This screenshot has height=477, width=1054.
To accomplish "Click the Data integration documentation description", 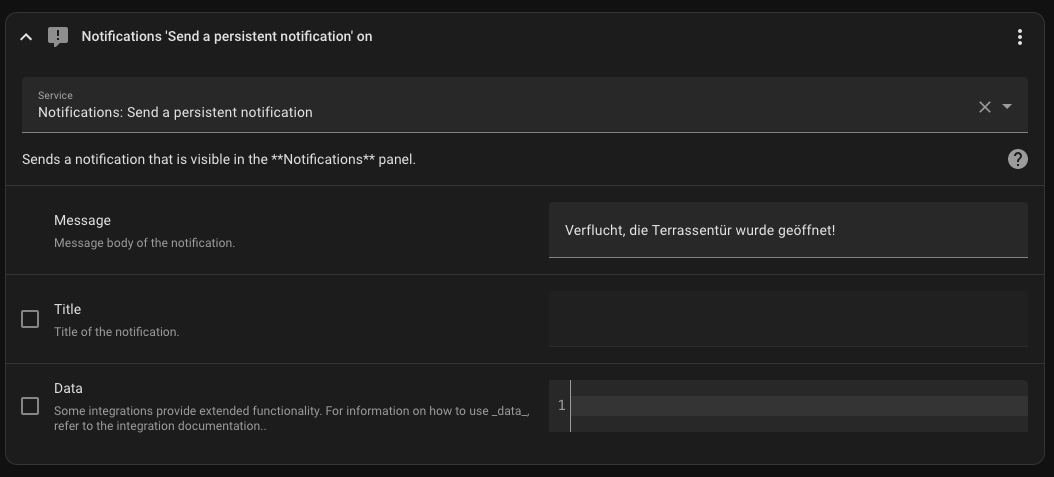I will [x=290, y=417].
